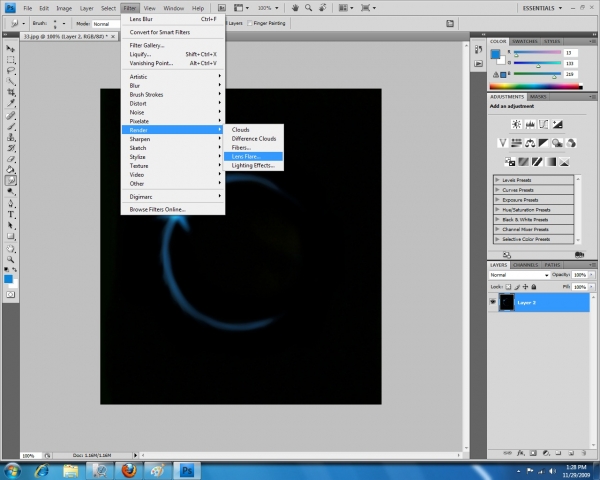Select the Lasso tool
Viewport: 600px width, 480px height.
pos(11,70)
